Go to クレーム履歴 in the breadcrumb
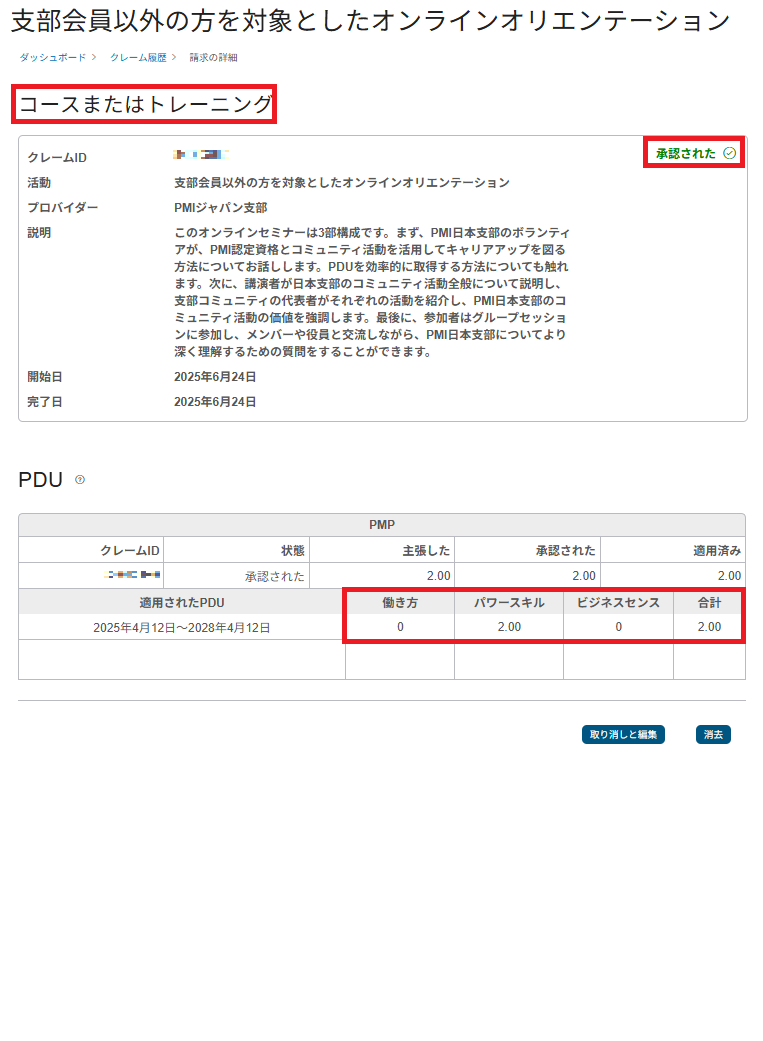 click(x=138, y=58)
